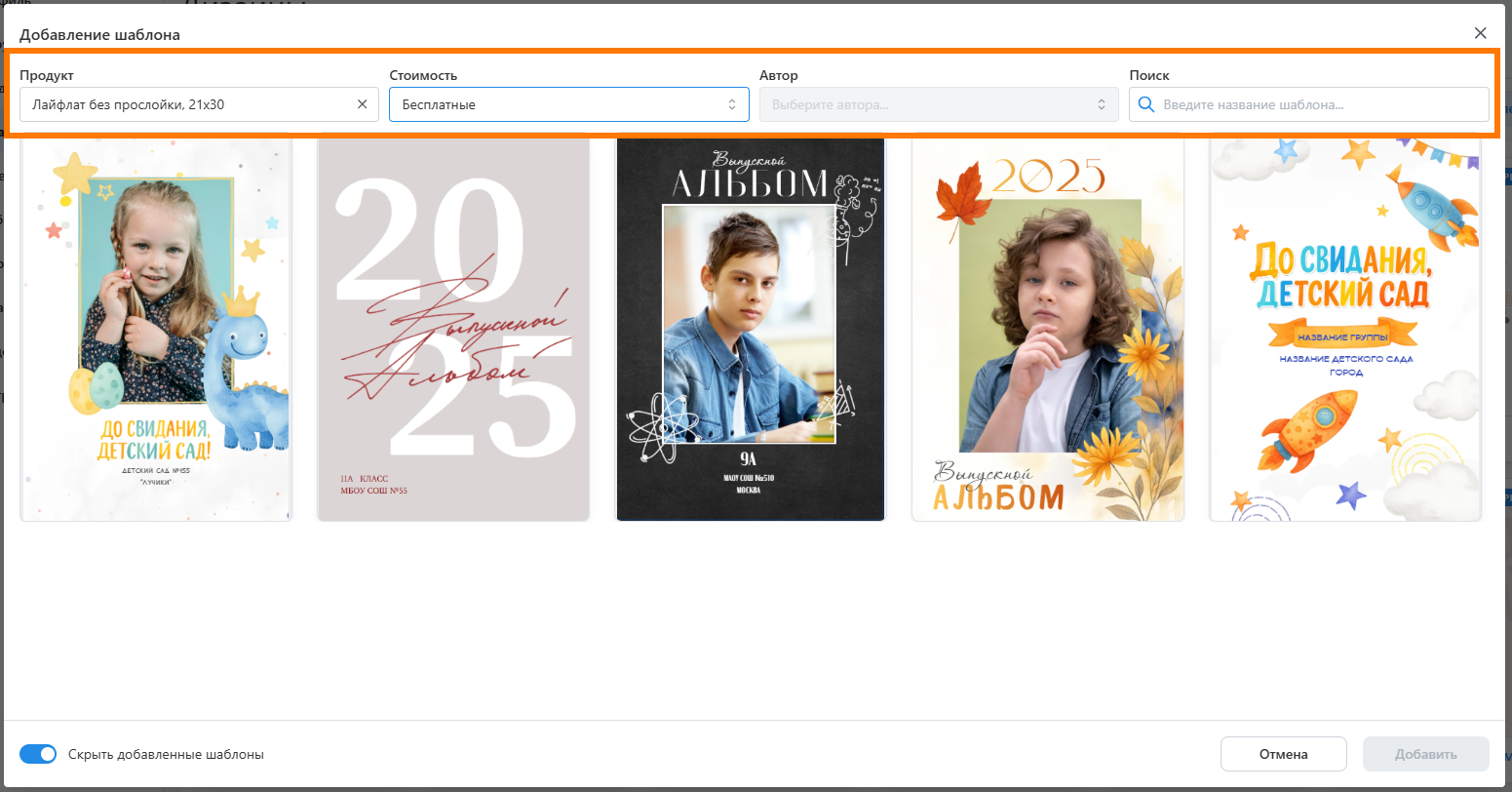Viewport: 1512px width, 792px height.
Task: Click the magnifier icon in the search field
Action: (x=1146, y=104)
